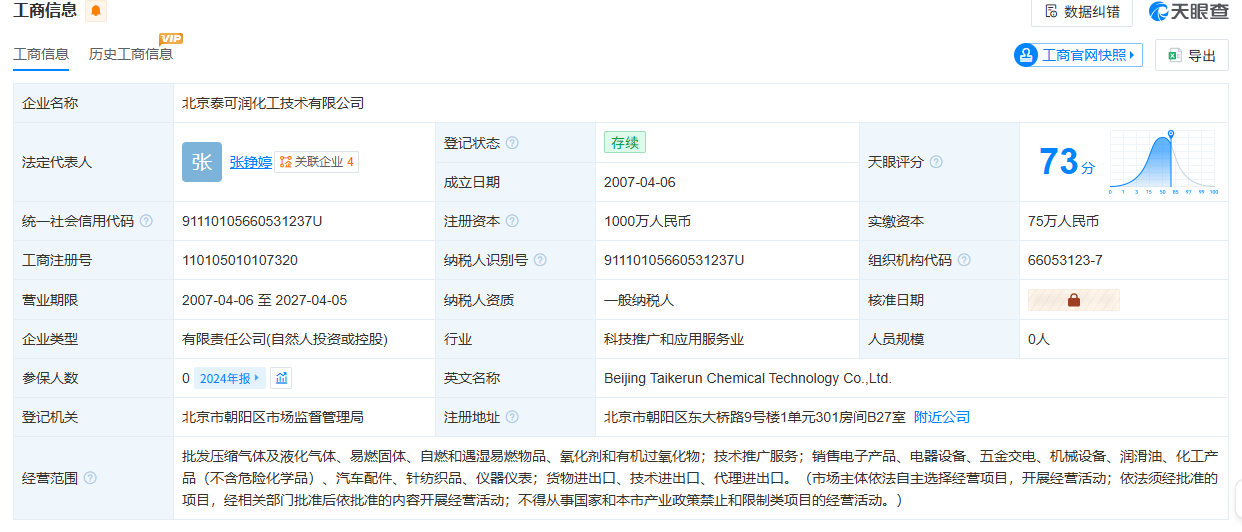Switch to the 工商信息 tab
The image size is (1242, 532).
point(41,54)
